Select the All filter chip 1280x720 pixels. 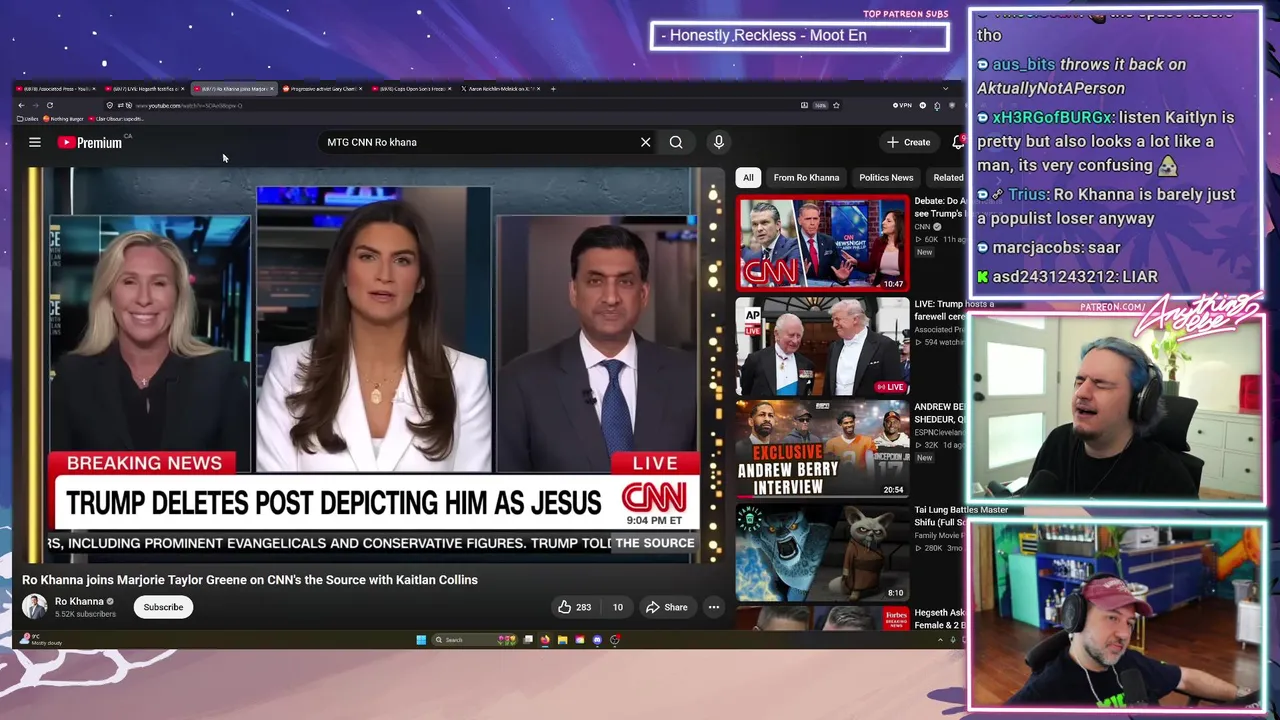click(x=748, y=177)
